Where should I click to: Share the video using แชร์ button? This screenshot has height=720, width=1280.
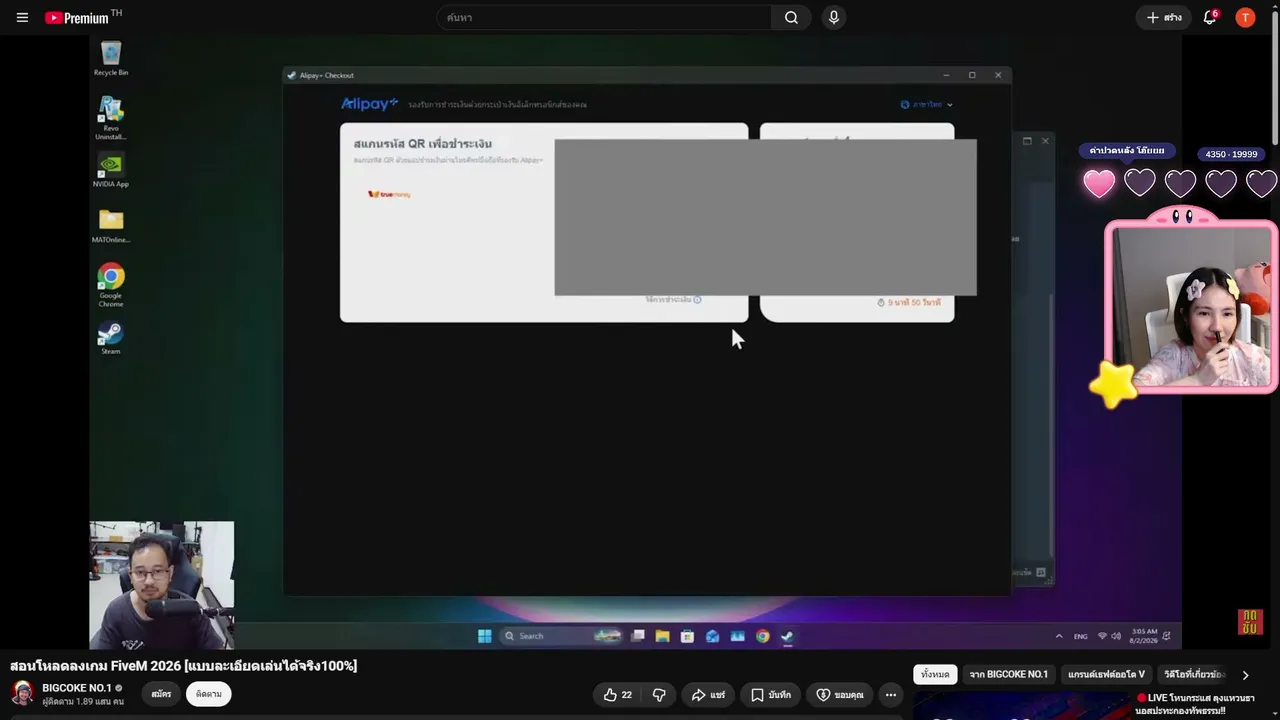pyautogui.click(x=708, y=695)
